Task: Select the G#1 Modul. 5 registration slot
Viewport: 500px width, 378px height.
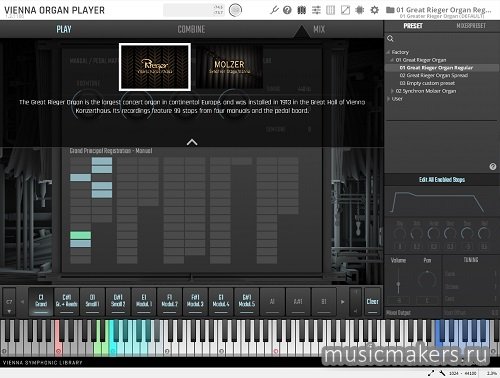Action: coord(246,301)
